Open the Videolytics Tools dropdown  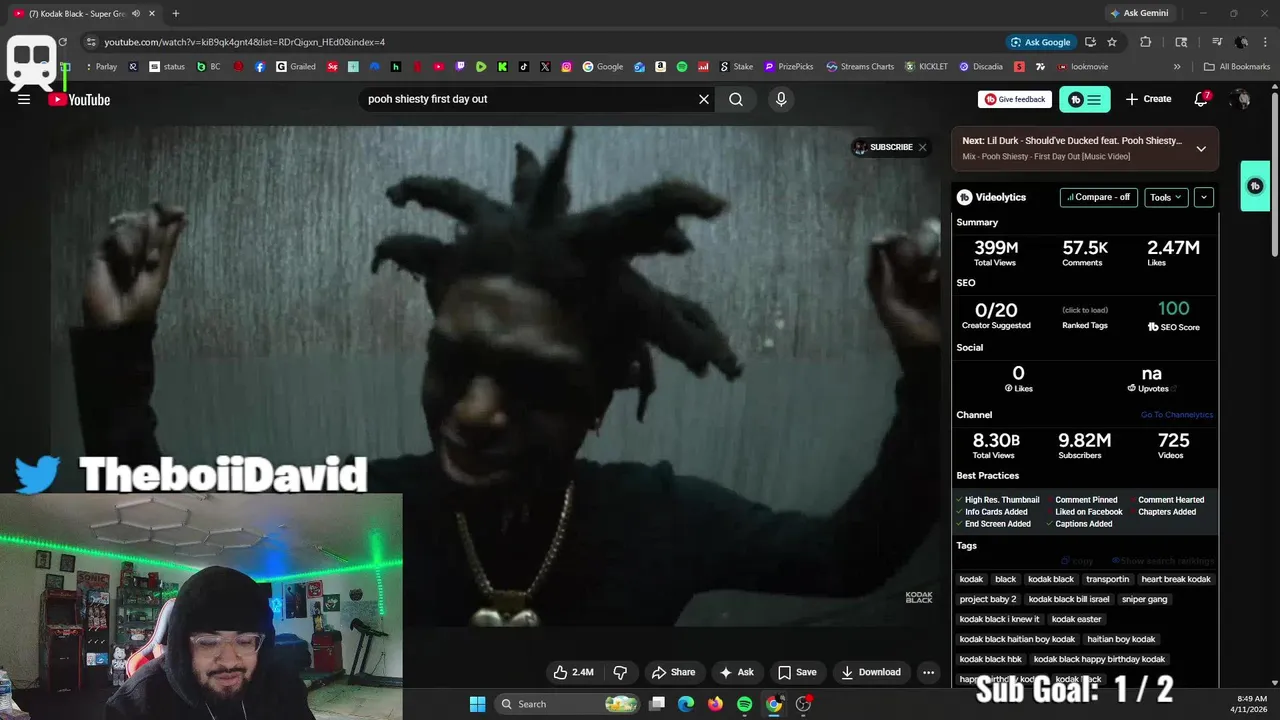(1166, 197)
